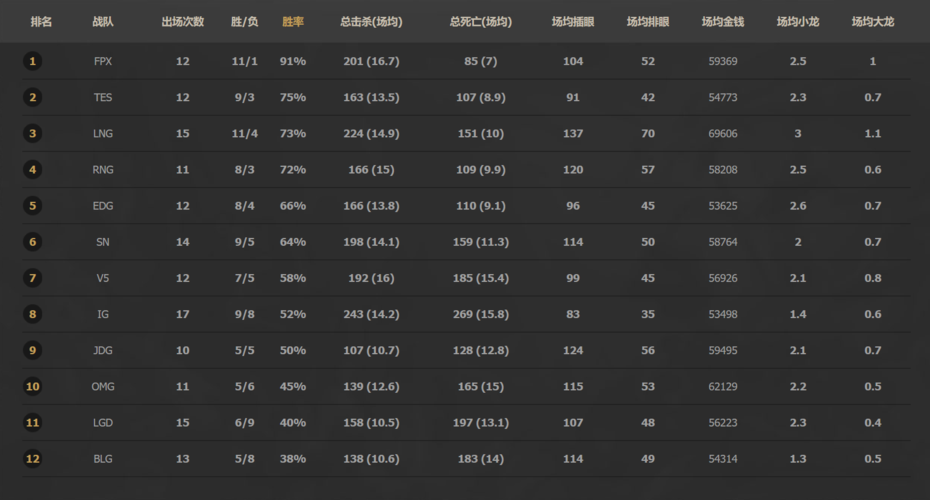The width and height of the screenshot is (930, 500).
Task: Click the 胜/负 column header
Action: point(244,22)
